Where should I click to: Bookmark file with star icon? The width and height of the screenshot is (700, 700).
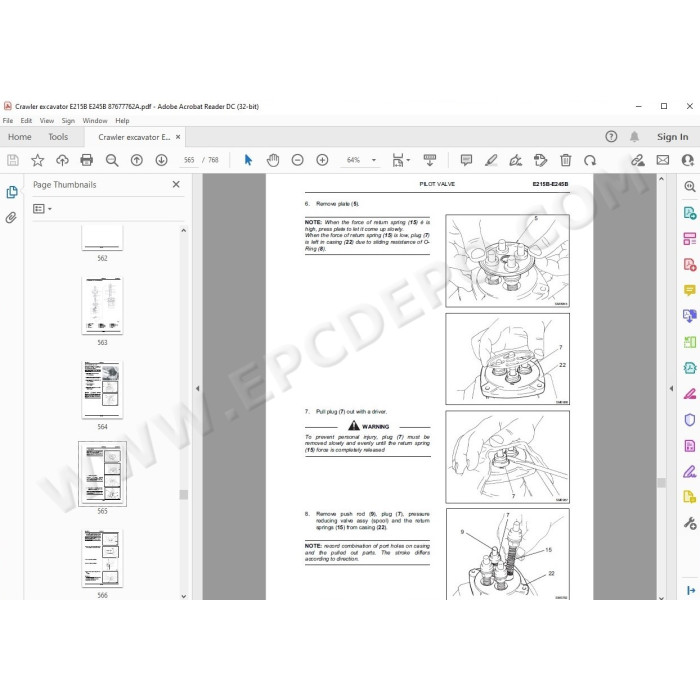(38, 160)
